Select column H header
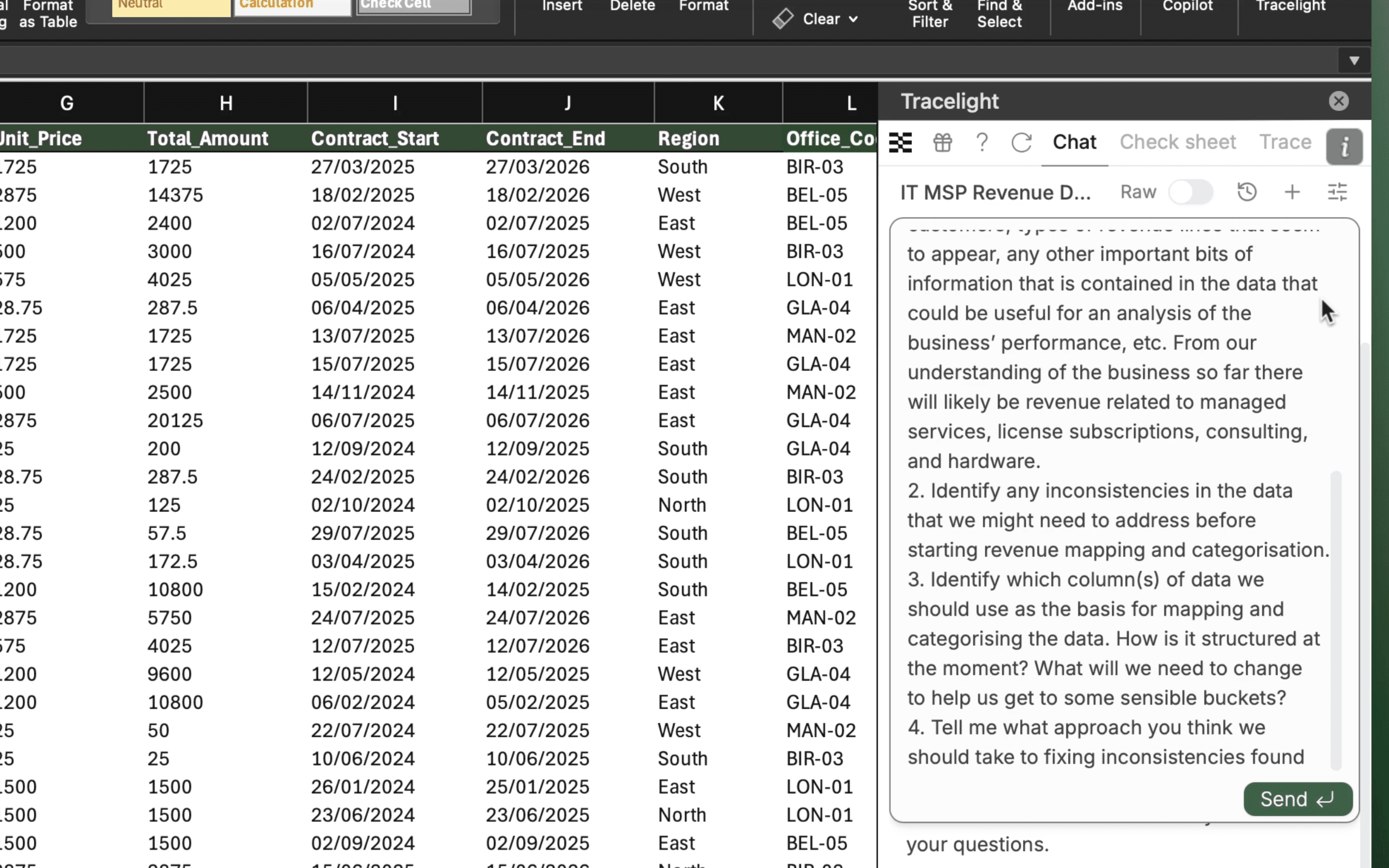1389x868 pixels. [226, 103]
